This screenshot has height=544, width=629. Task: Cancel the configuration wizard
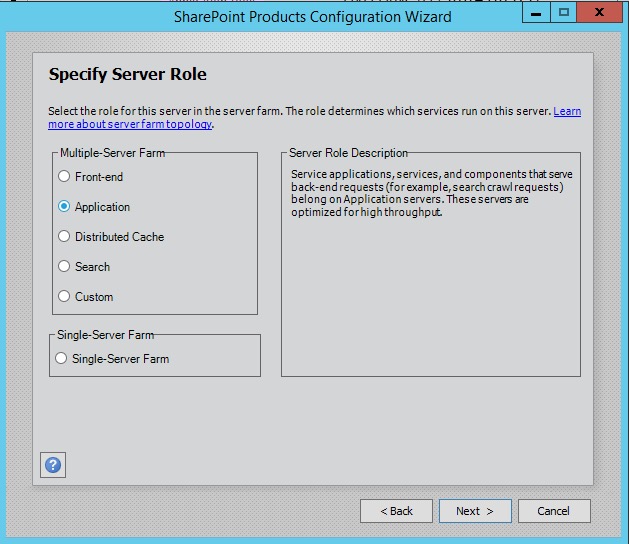click(x=554, y=511)
